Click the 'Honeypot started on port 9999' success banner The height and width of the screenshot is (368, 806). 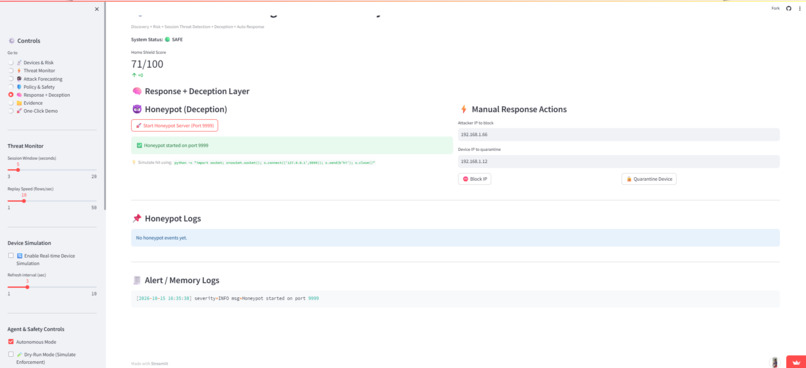pos(292,145)
